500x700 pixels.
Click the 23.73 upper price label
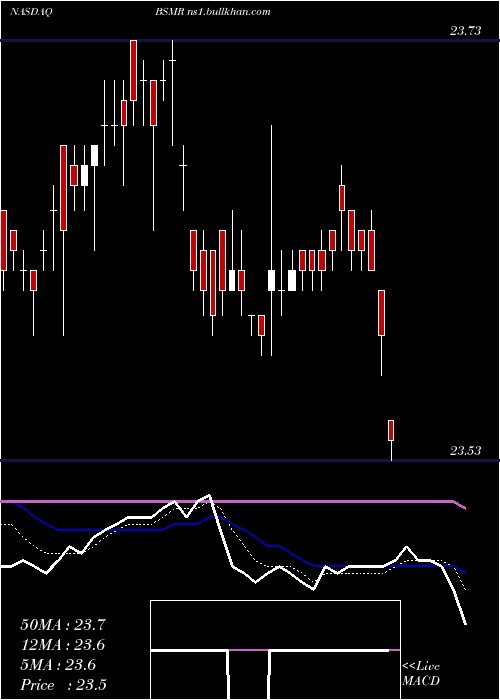465,30
